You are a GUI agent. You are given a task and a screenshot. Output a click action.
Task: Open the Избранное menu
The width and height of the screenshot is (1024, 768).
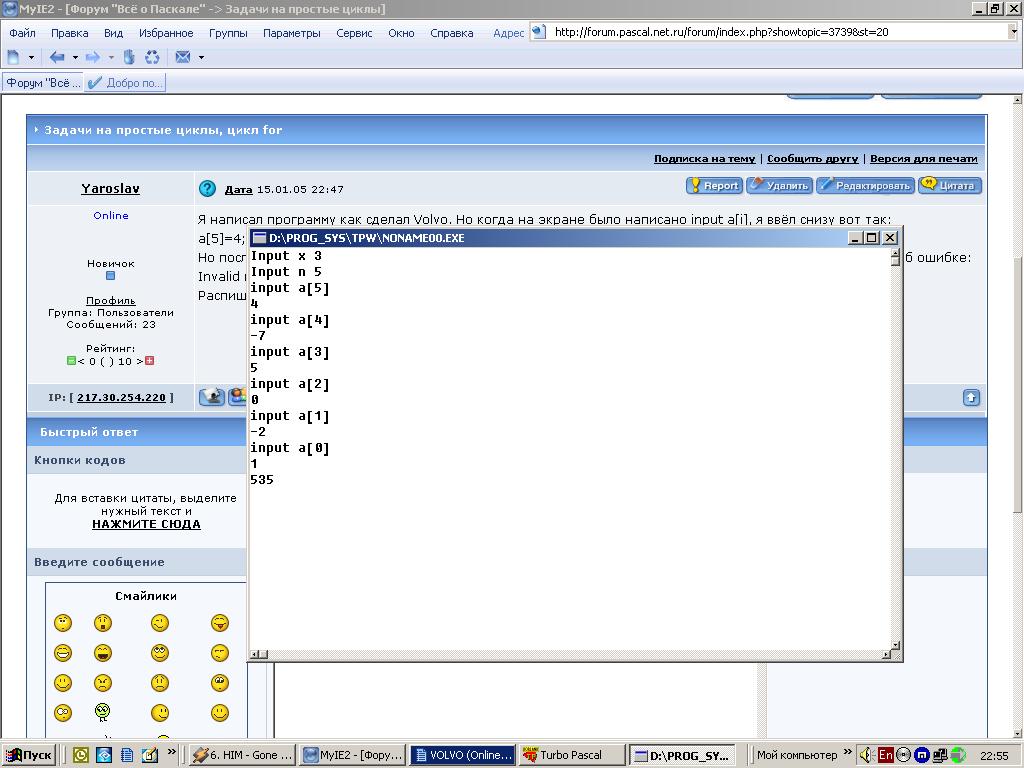tap(166, 33)
